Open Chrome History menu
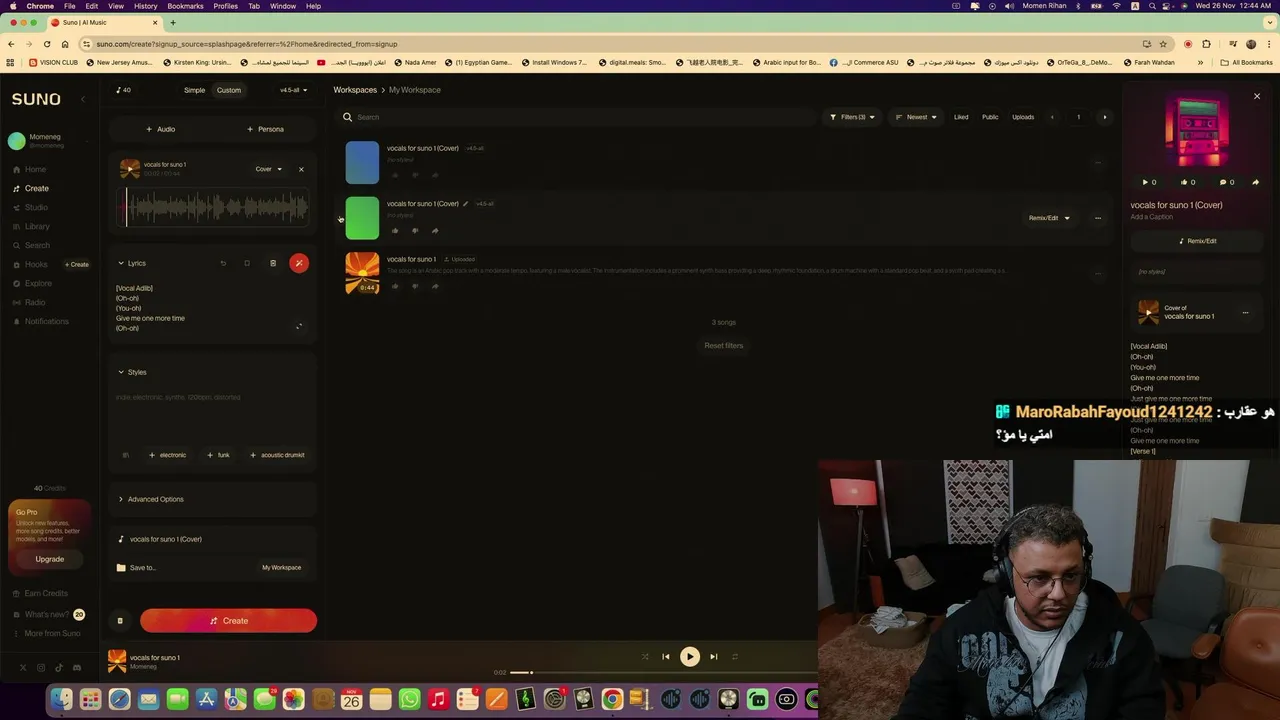The width and height of the screenshot is (1280, 720). 145,6
